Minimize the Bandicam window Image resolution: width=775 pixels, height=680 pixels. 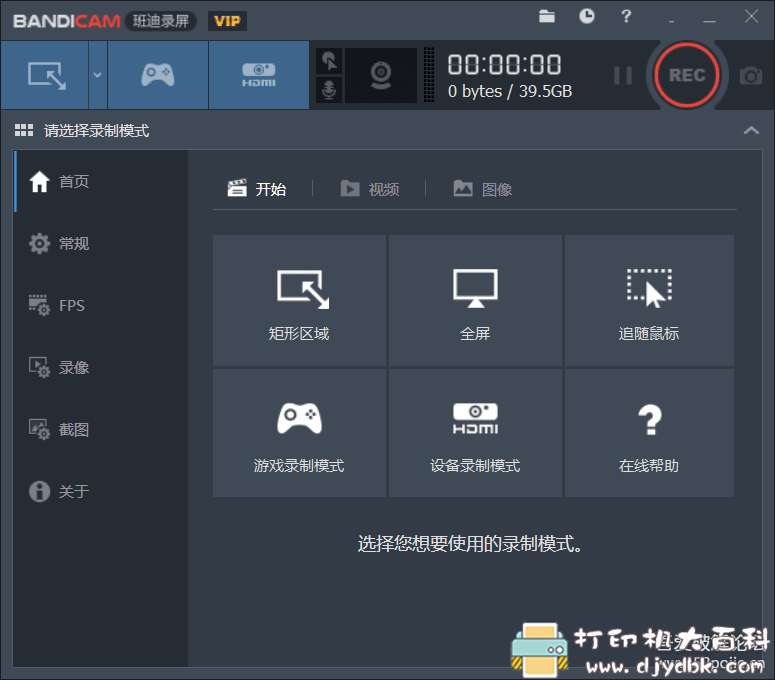pyautogui.click(x=709, y=21)
